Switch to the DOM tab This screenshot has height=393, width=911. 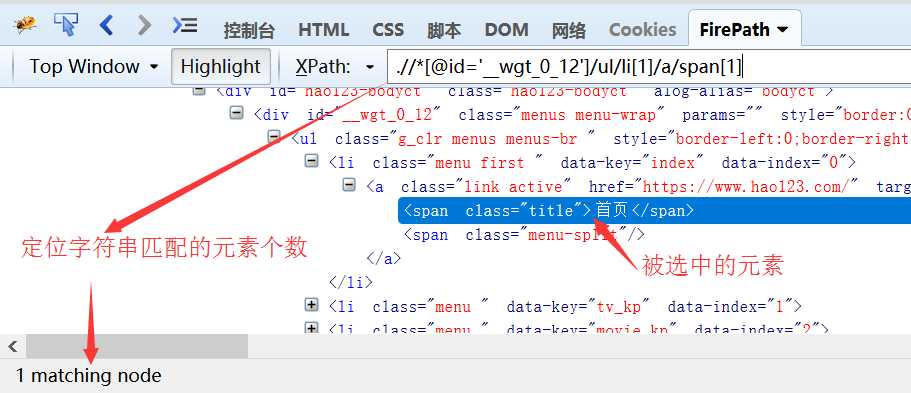coord(506,30)
